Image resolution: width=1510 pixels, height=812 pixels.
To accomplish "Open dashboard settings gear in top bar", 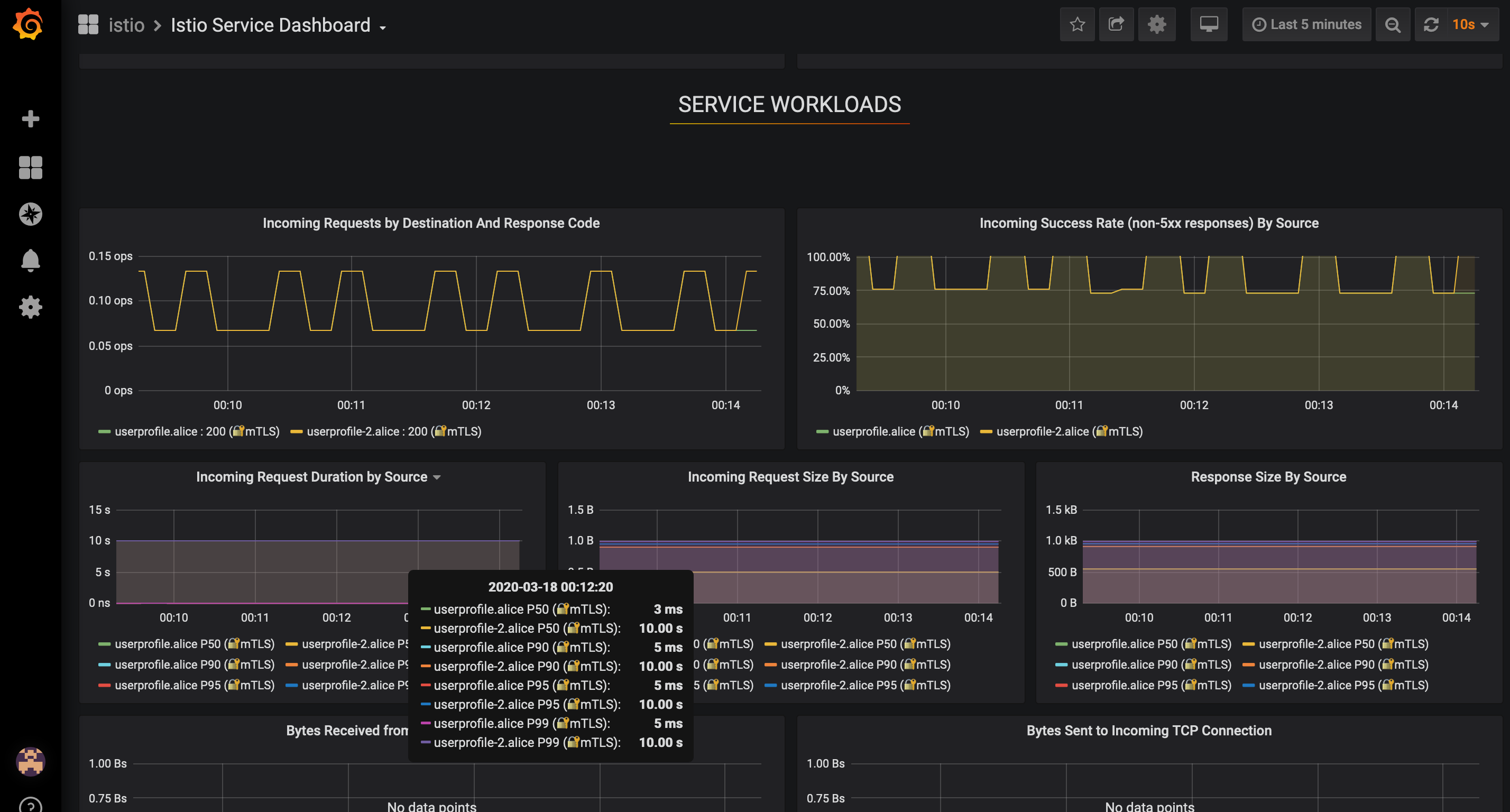I will pos(1156,25).
